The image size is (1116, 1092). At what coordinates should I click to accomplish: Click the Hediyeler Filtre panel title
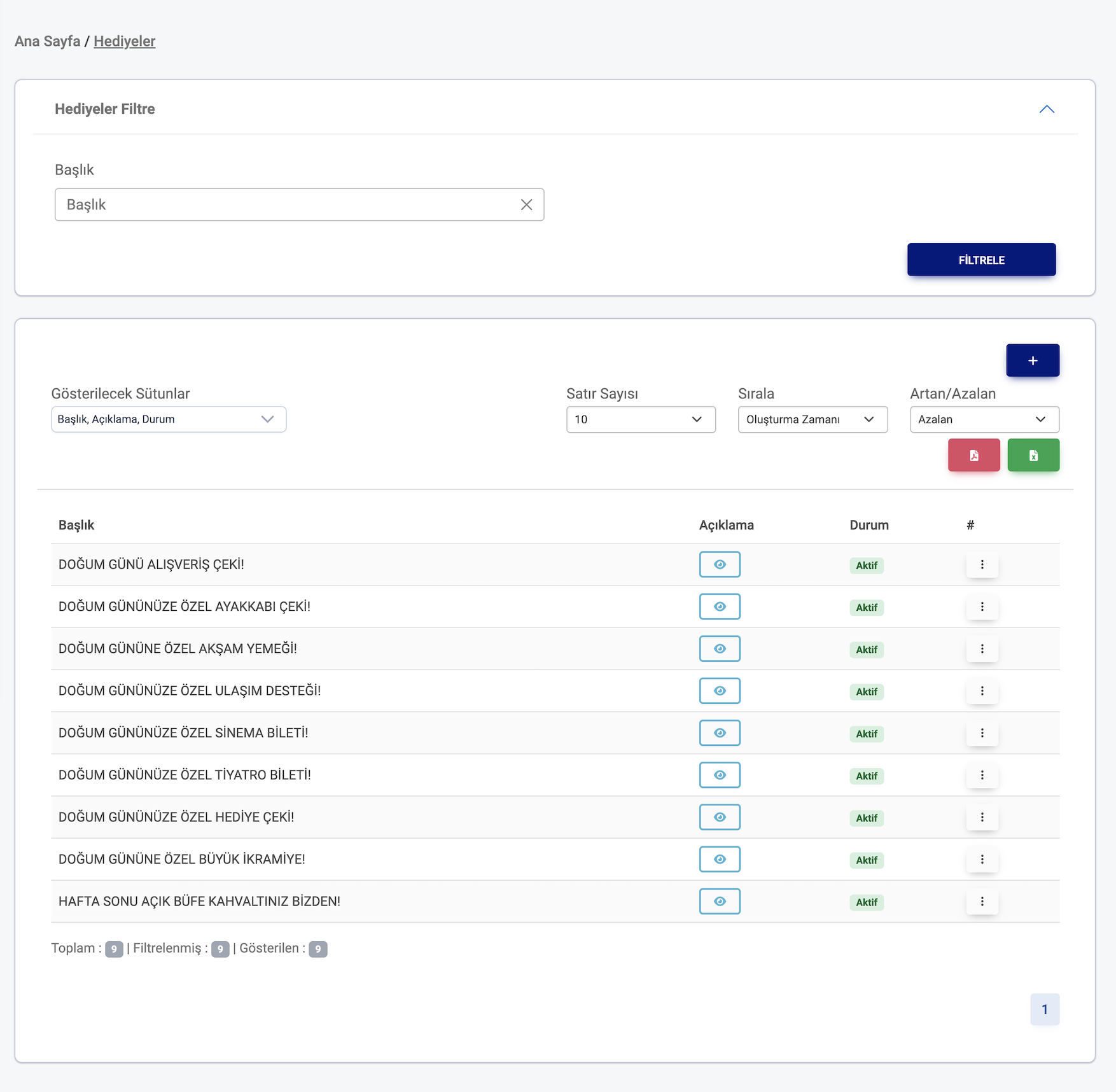pyautogui.click(x=105, y=109)
